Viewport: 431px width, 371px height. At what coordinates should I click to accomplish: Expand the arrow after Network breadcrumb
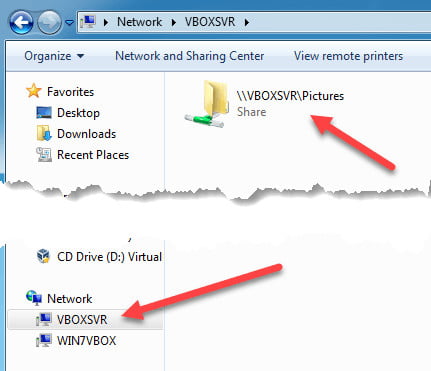(x=174, y=22)
